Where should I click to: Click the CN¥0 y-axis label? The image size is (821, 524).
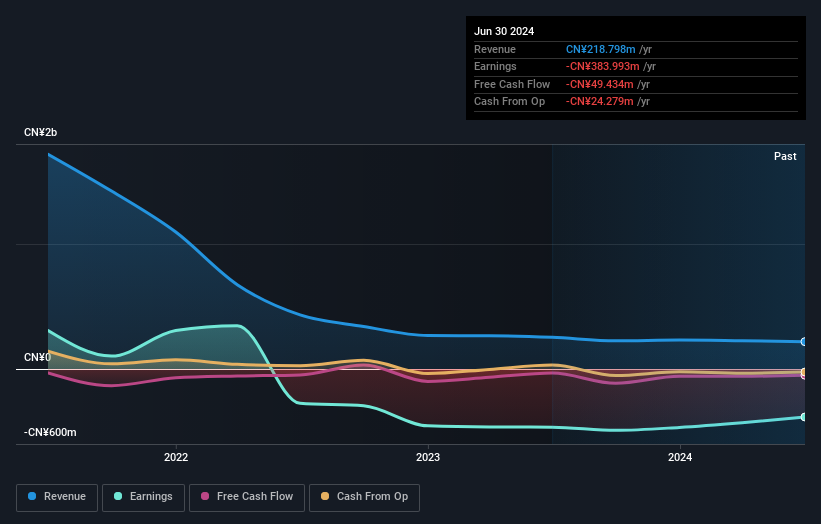[x=37, y=358]
